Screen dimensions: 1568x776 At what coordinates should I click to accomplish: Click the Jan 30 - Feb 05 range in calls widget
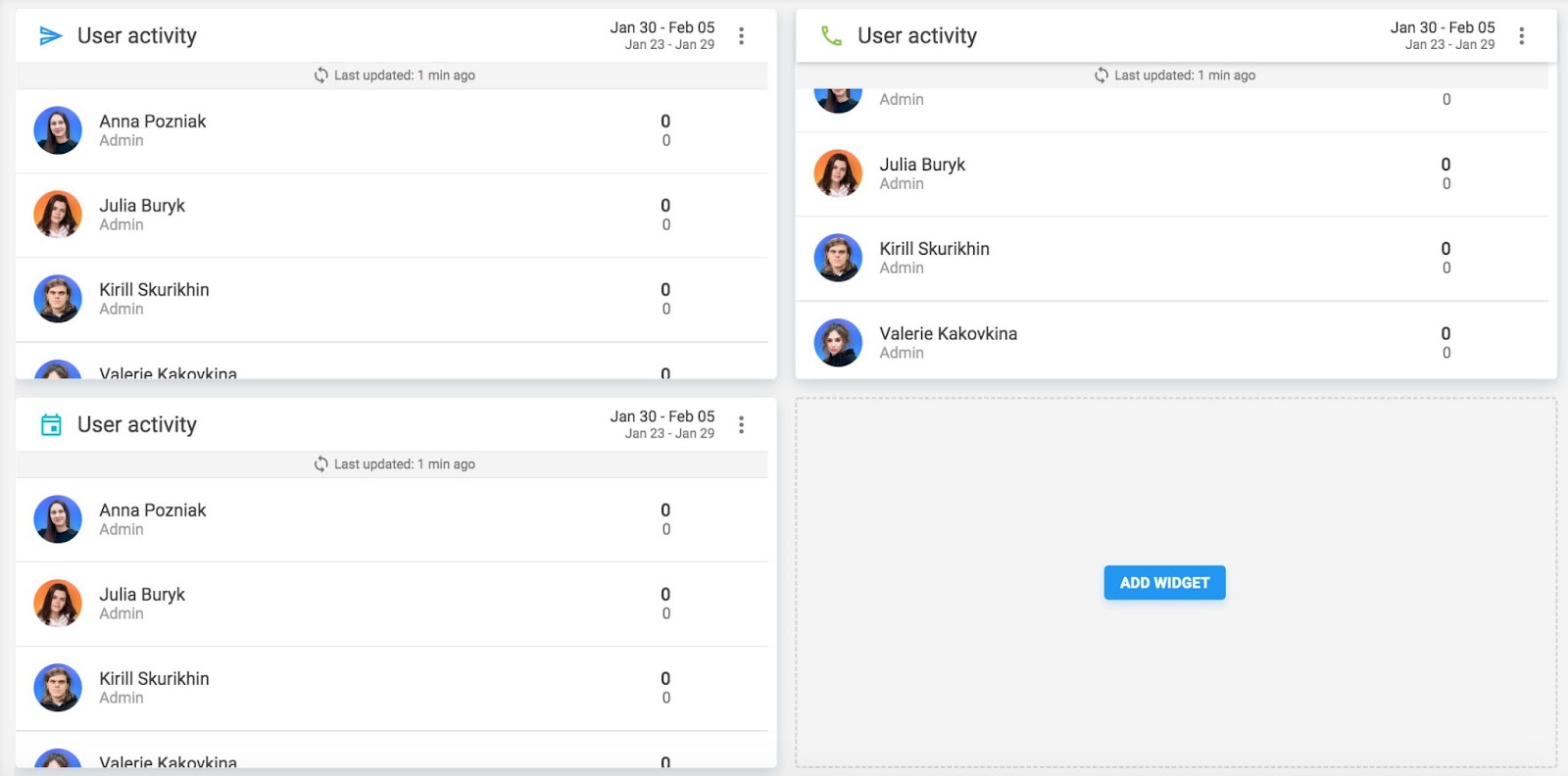coord(1443,27)
